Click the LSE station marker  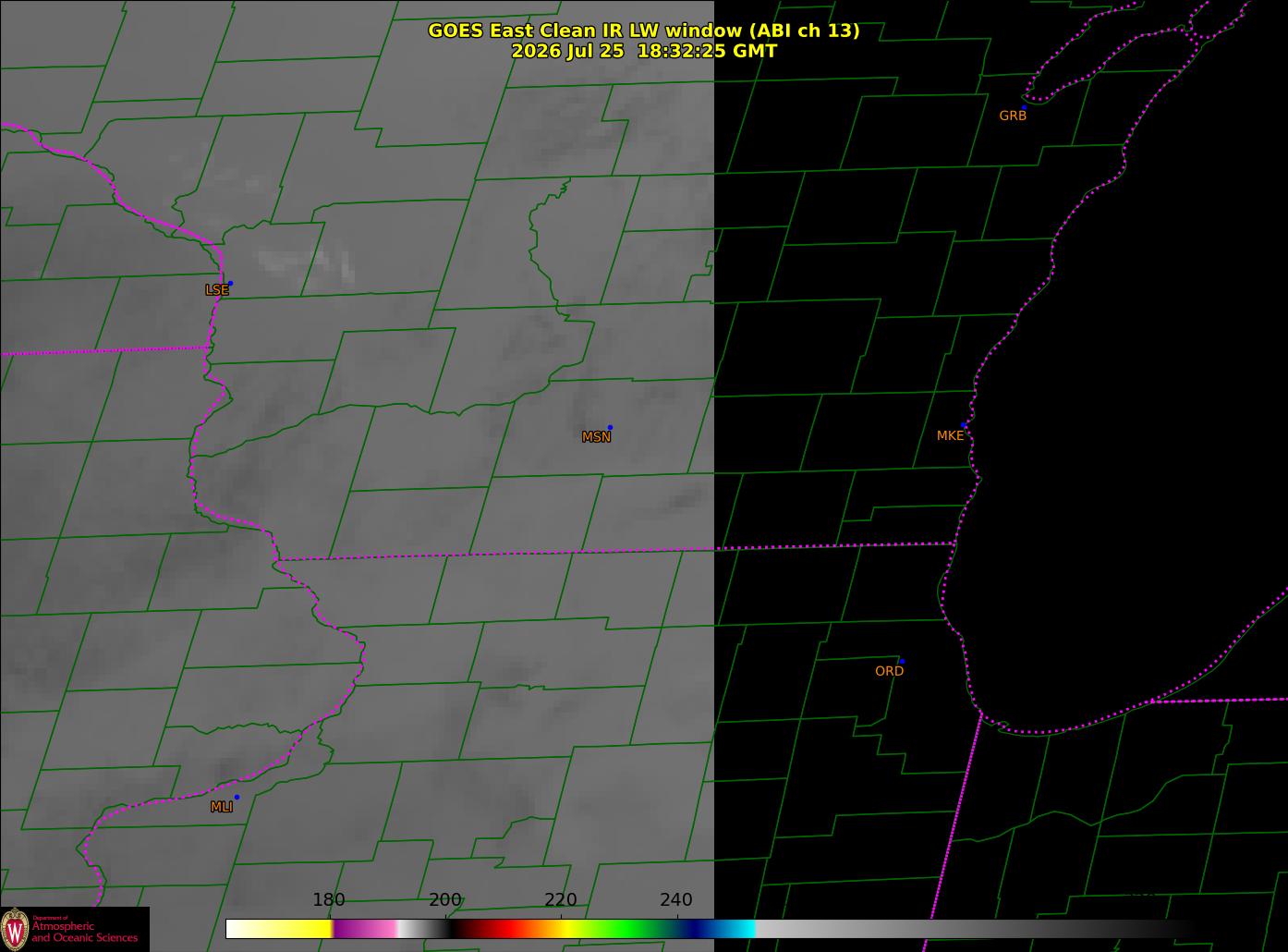coord(230,283)
